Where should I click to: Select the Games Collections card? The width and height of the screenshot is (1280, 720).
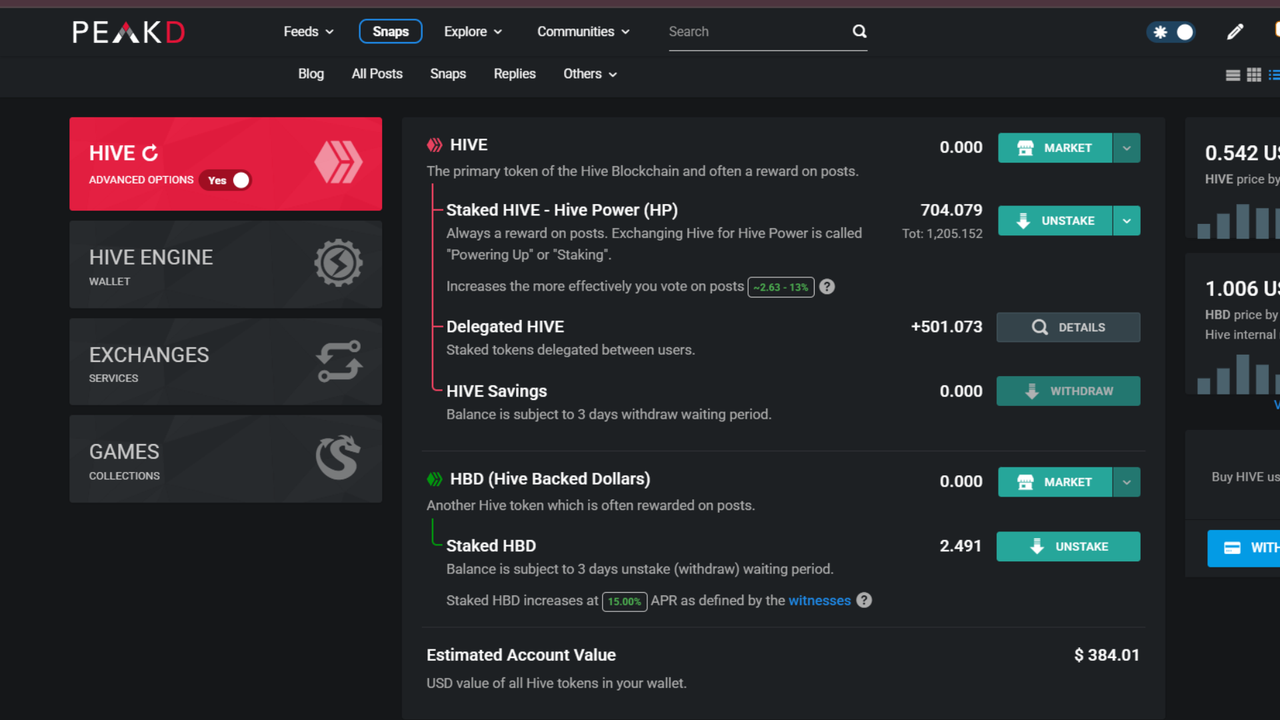coord(226,458)
